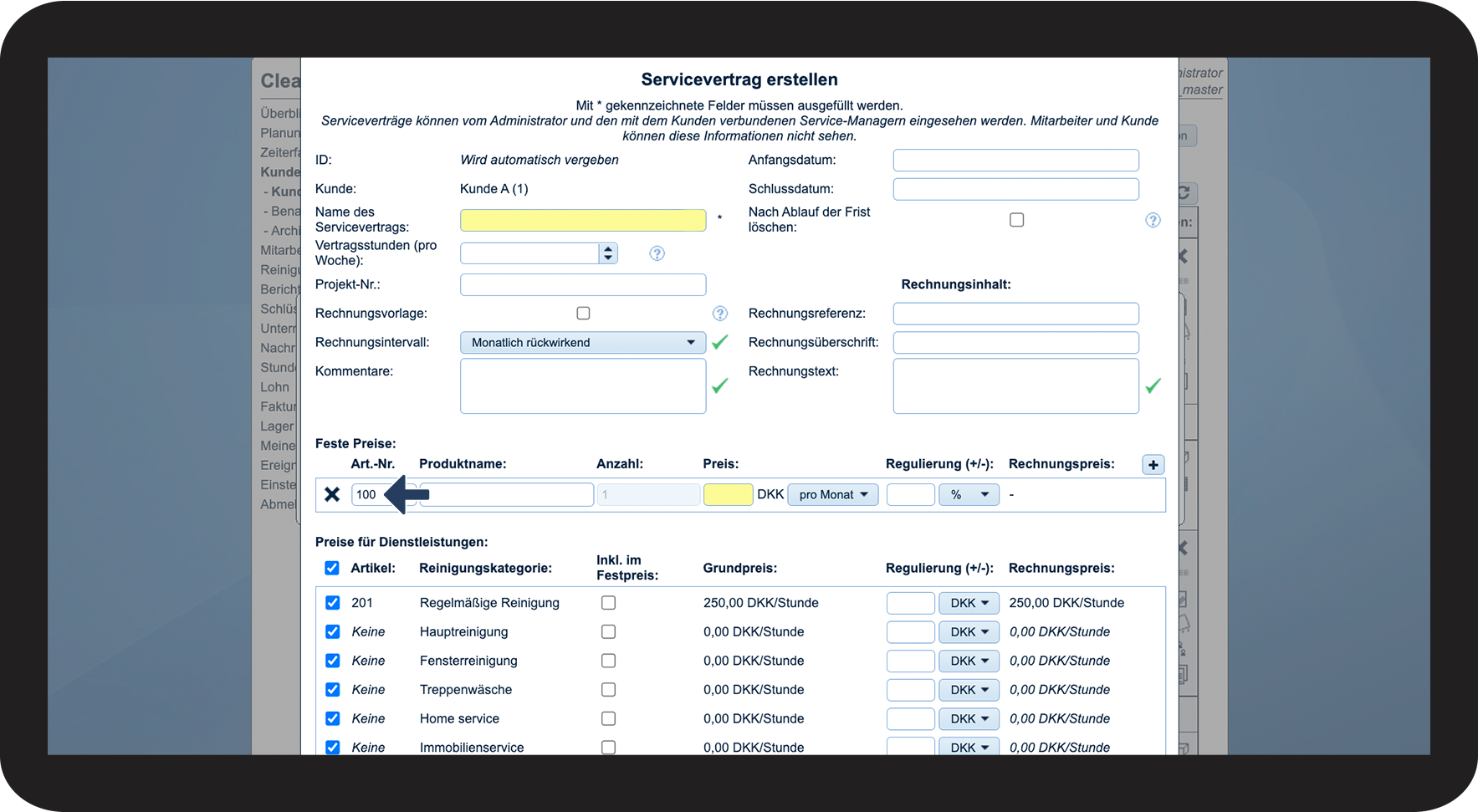The height and width of the screenshot is (812, 1478).
Task: Click green checkmark beside Rechnungsintervall
Action: (720, 342)
